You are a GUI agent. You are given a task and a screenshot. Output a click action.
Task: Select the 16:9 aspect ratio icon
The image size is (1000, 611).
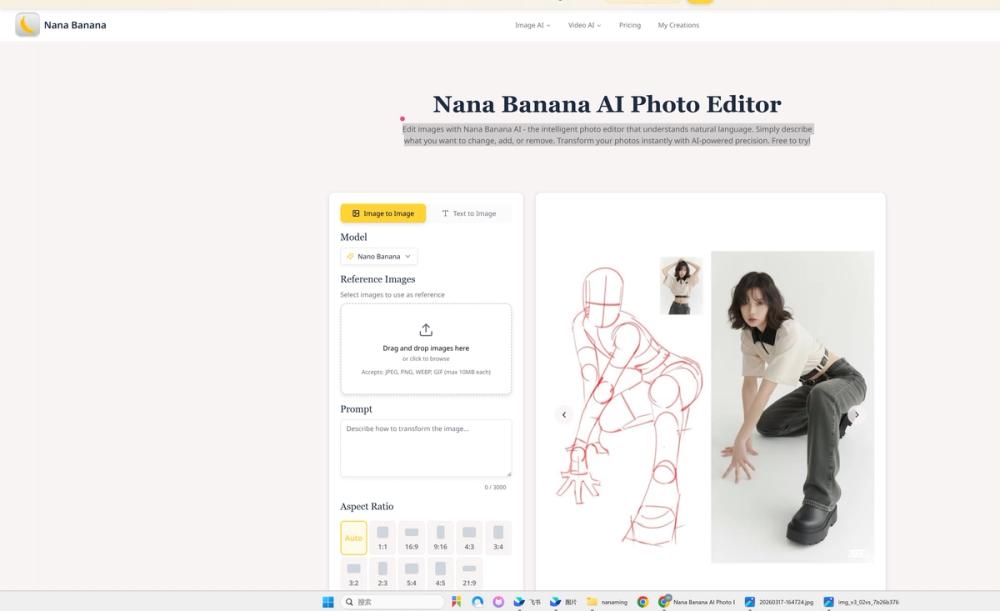tap(411, 533)
